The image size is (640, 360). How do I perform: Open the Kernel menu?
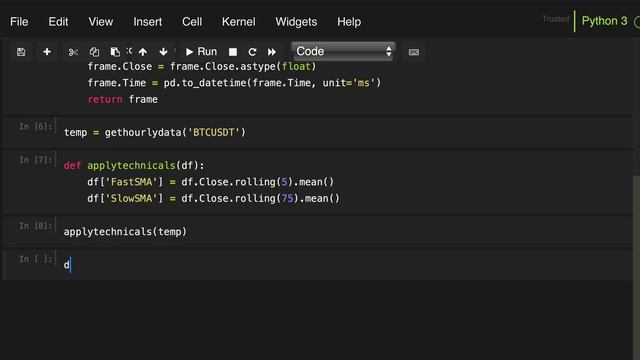[239, 22]
